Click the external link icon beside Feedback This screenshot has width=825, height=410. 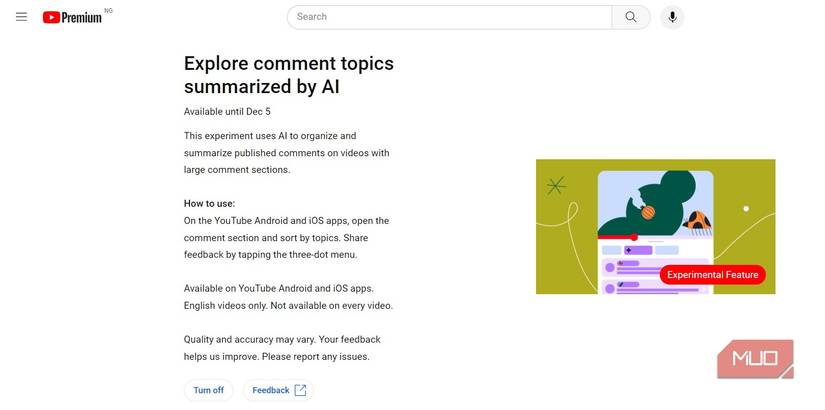coord(301,390)
